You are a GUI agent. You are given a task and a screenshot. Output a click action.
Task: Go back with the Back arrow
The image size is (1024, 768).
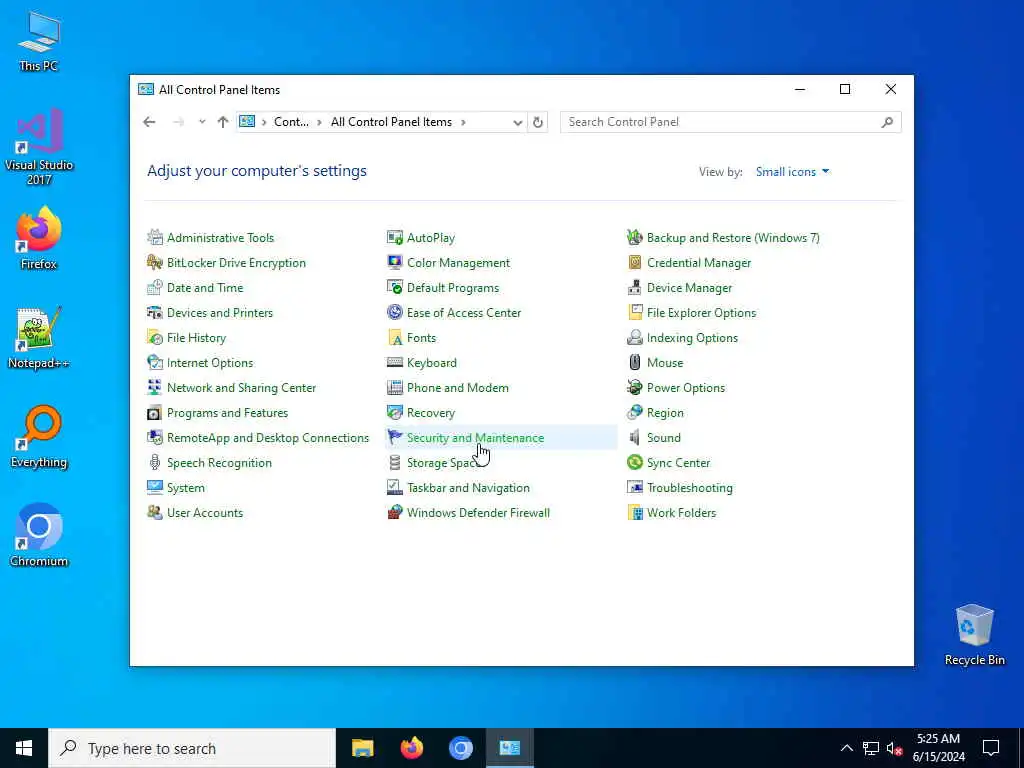(149, 121)
